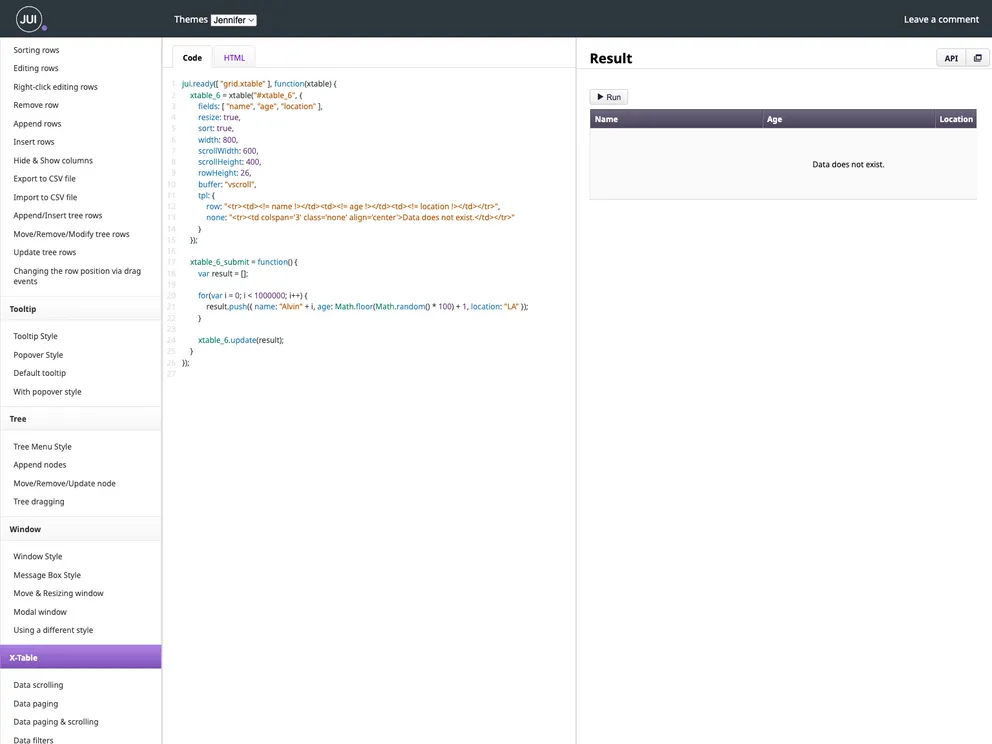The width and height of the screenshot is (992, 744).
Task: Open the Tooltip Style example
Action: [x=35, y=335]
